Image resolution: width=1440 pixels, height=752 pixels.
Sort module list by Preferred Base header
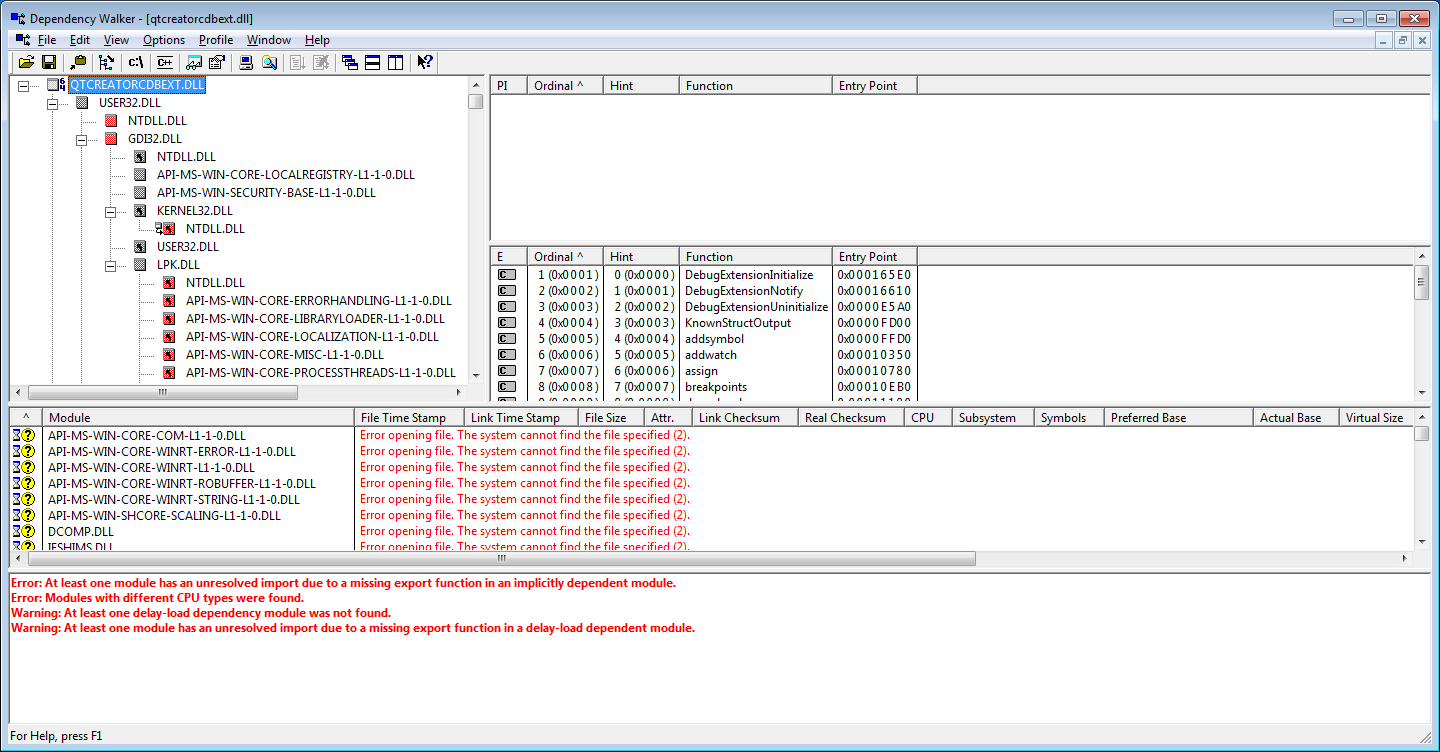[1178, 418]
